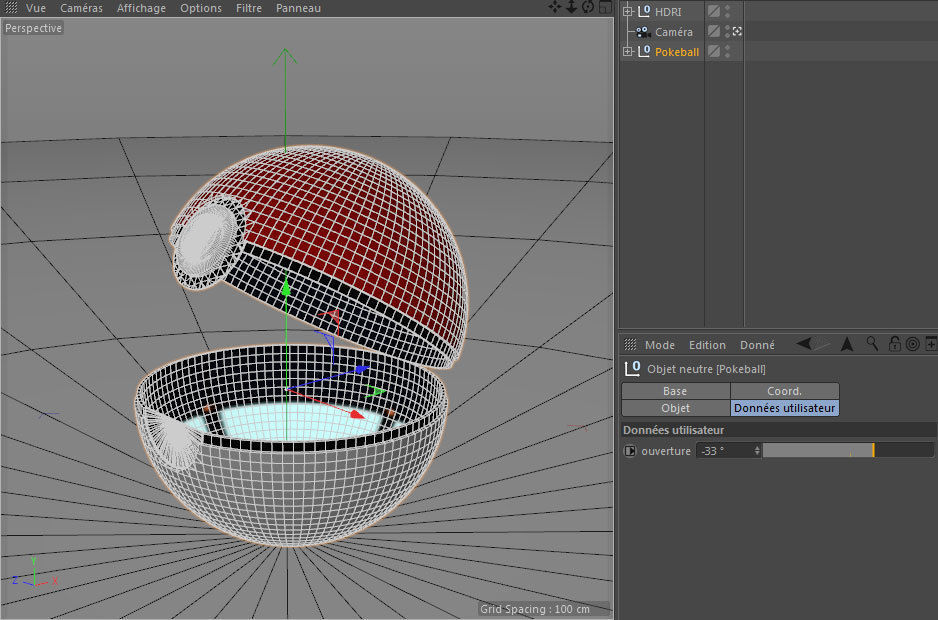Click the new attribute manager plus icon
938x620 pixels.
(x=931, y=344)
